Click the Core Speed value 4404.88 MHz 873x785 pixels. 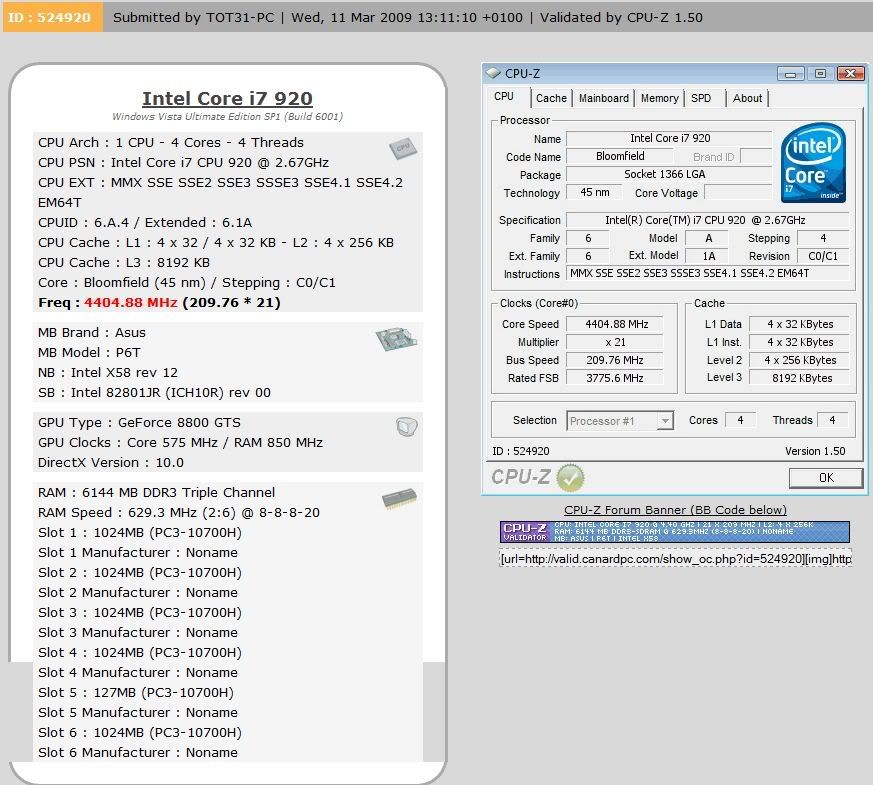click(615, 324)
